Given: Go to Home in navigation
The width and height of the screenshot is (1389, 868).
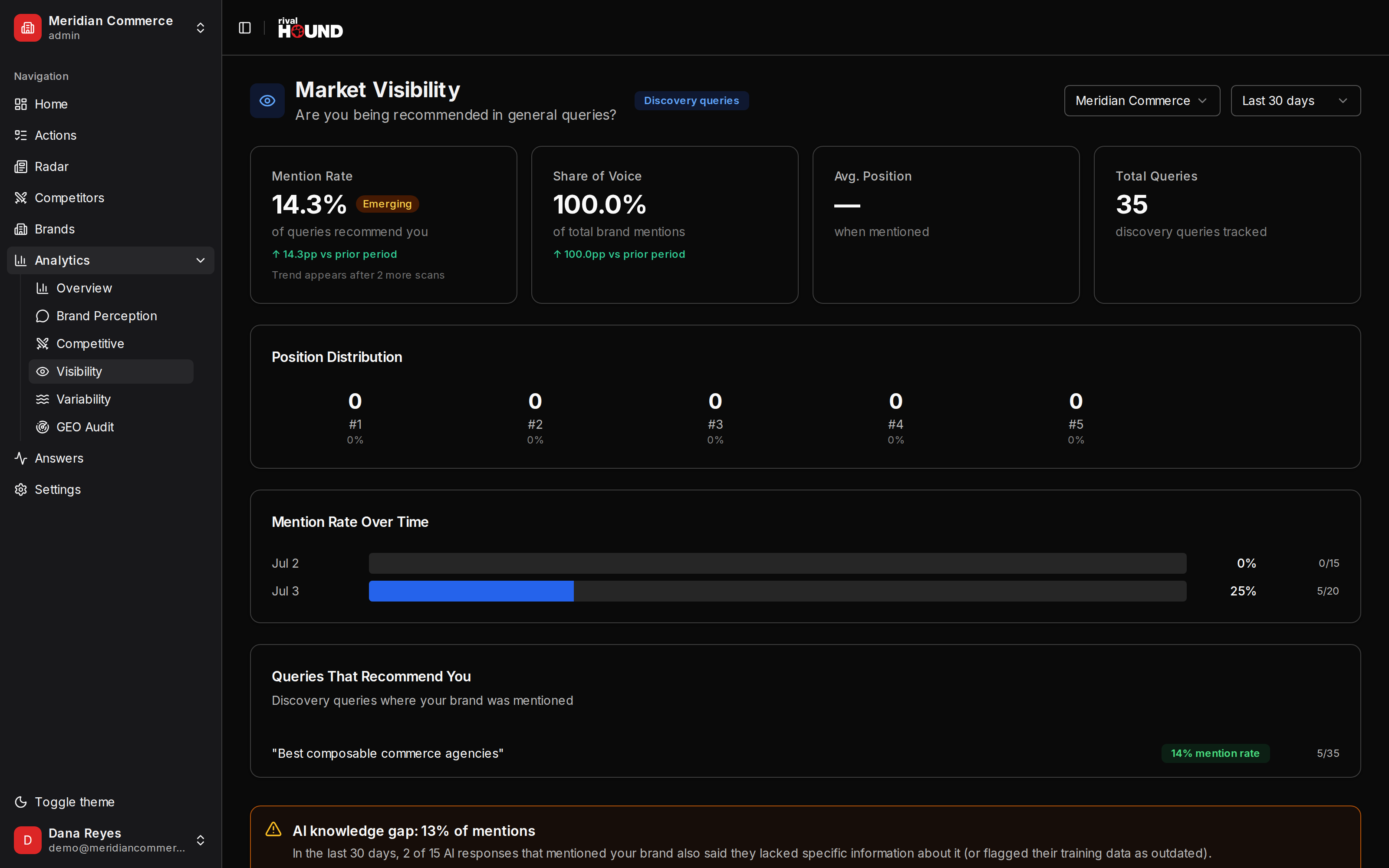Looking at the screenshot, I should (110, 104).
